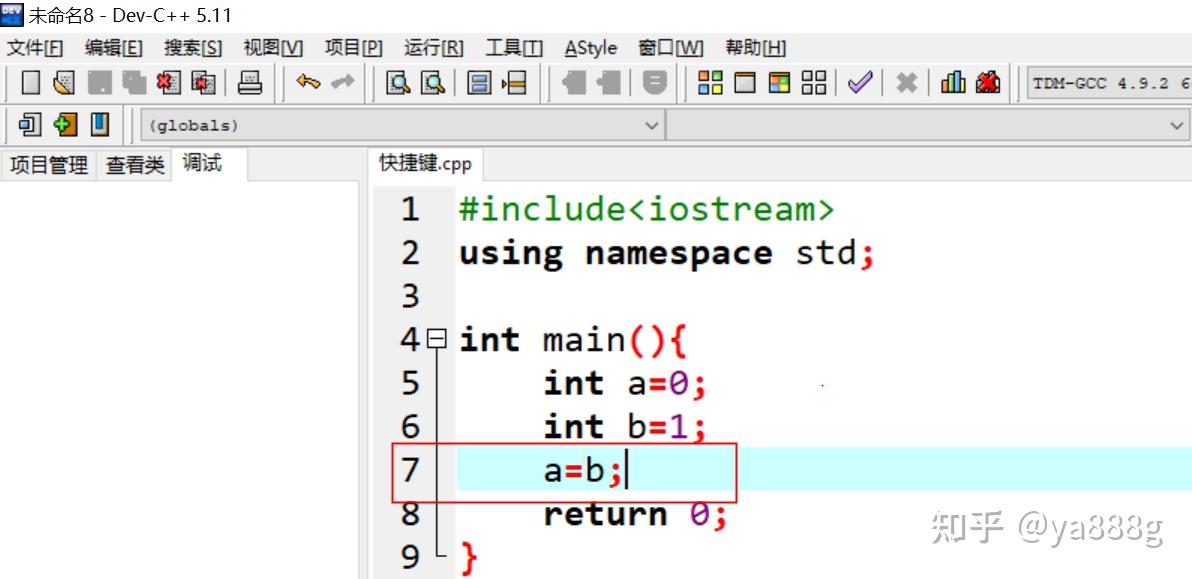Click the Compile four-colored-squares icon

click(x=710, y=82)
